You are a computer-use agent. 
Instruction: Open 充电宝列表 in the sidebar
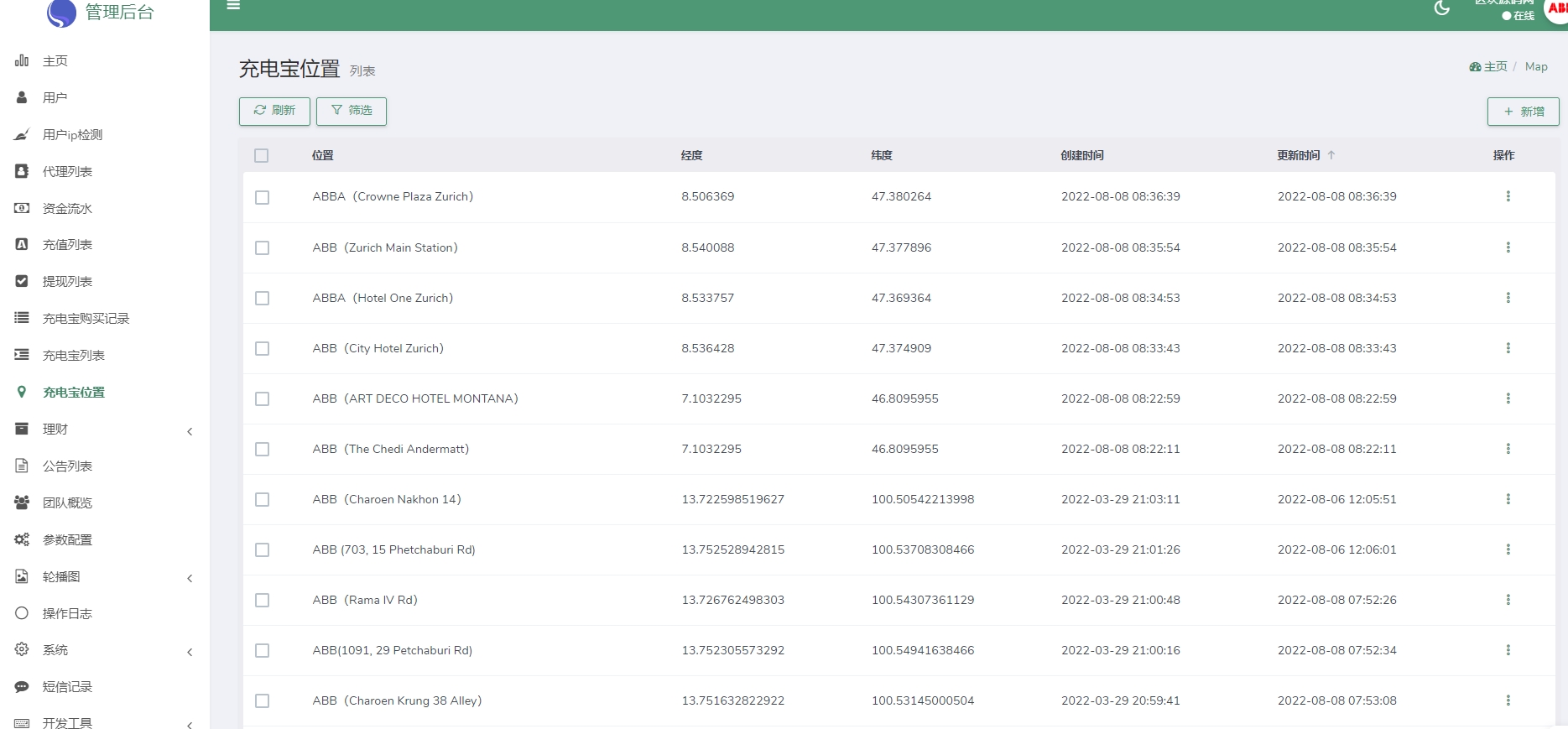[74, 356]
